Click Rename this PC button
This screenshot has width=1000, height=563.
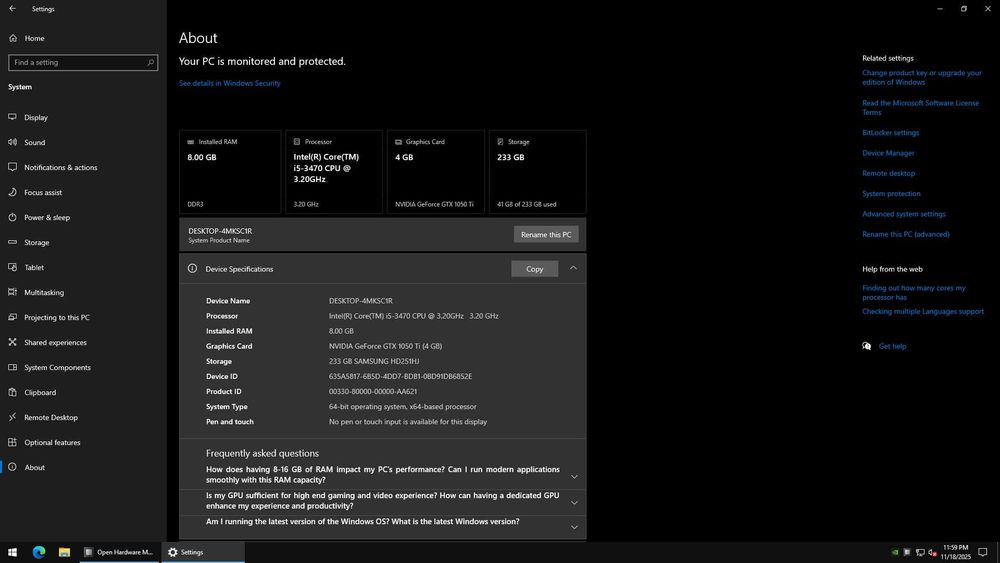(546, 235)
